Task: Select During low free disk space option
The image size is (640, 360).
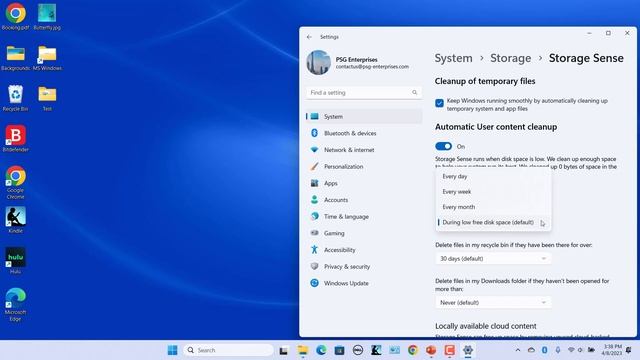Action: (x=493, y=222)
